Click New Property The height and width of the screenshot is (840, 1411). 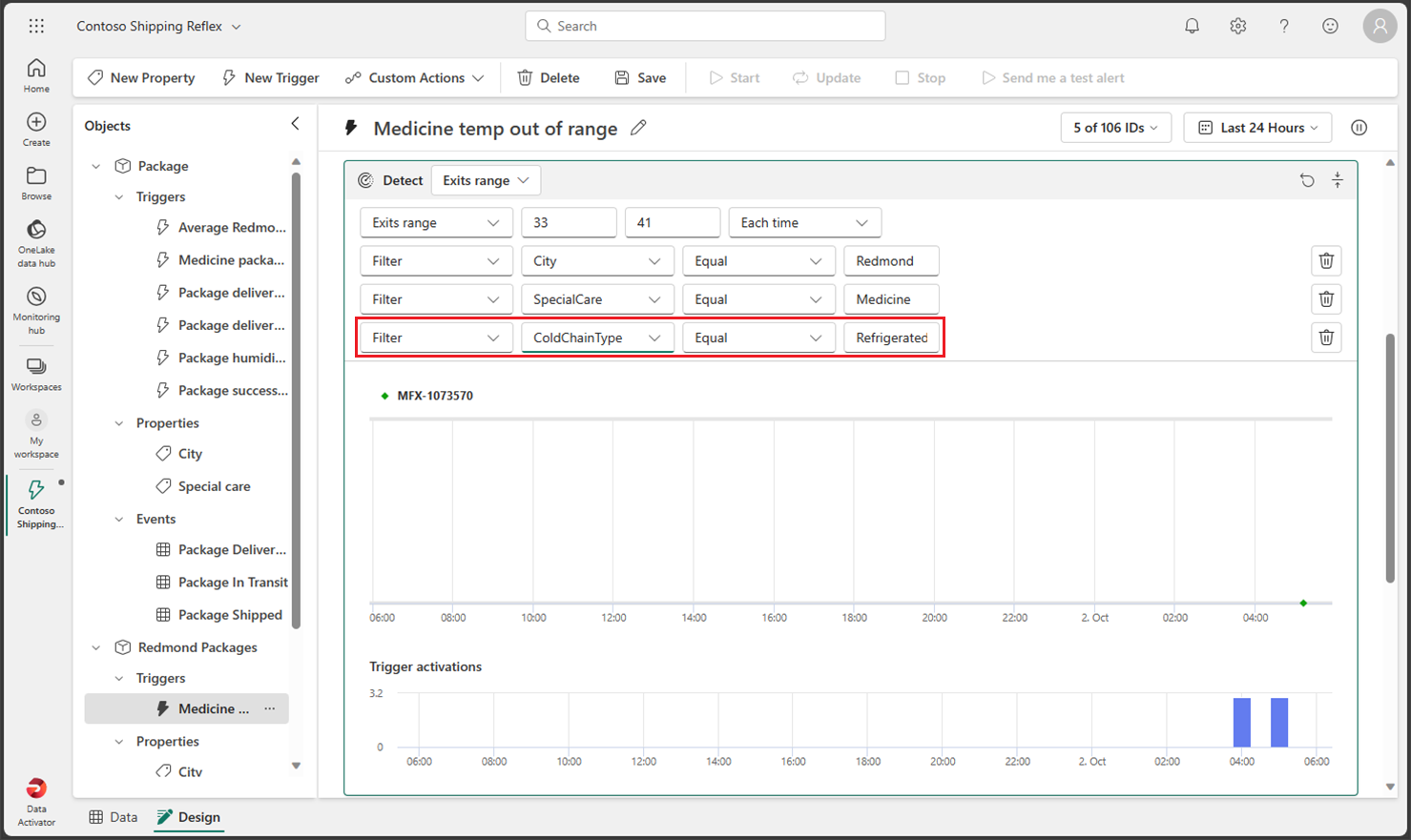141,78
